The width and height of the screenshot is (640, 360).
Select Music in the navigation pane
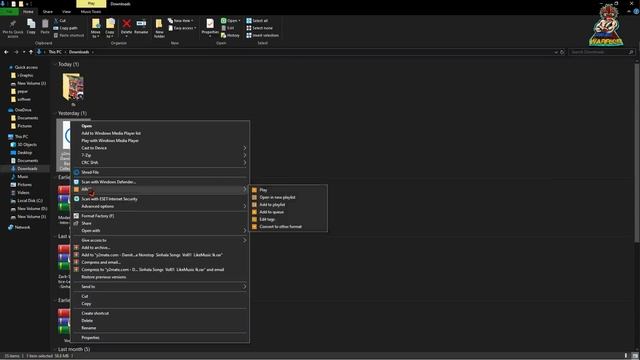point(23,177)
